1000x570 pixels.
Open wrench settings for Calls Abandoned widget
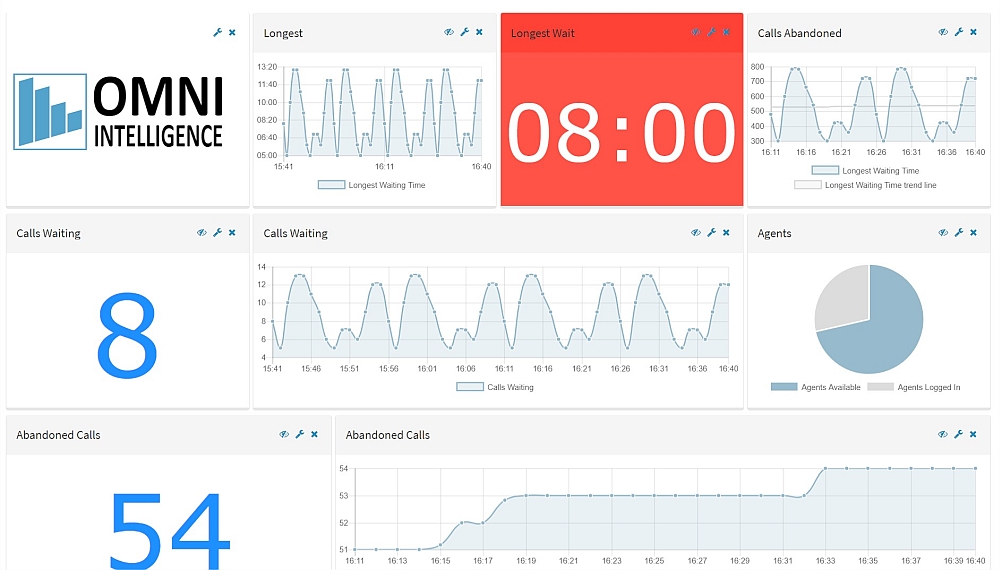click(x=959, y=32)
